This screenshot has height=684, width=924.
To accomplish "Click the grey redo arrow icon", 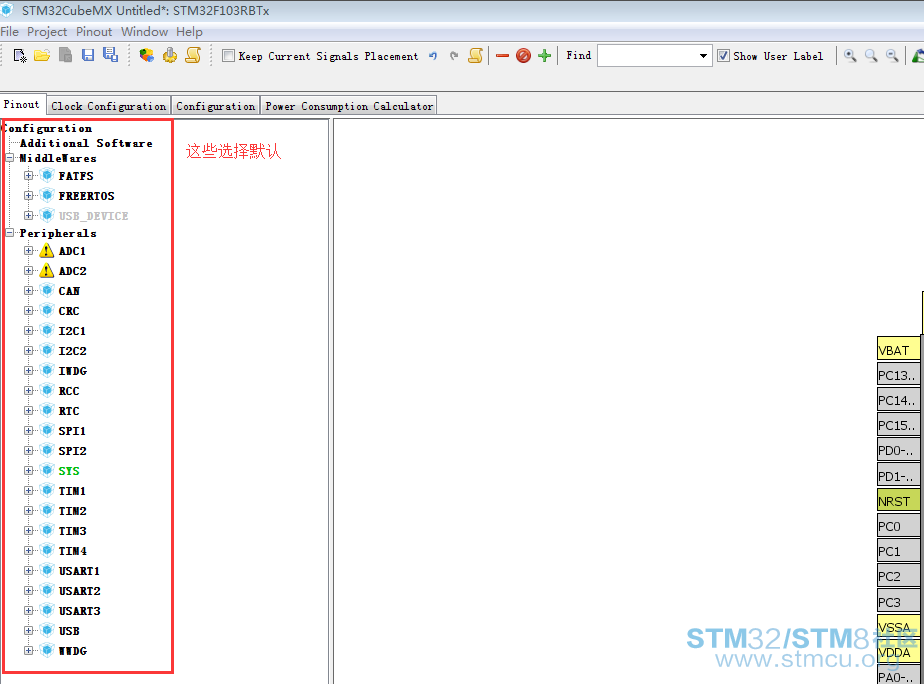I will (x=454, y=56).
